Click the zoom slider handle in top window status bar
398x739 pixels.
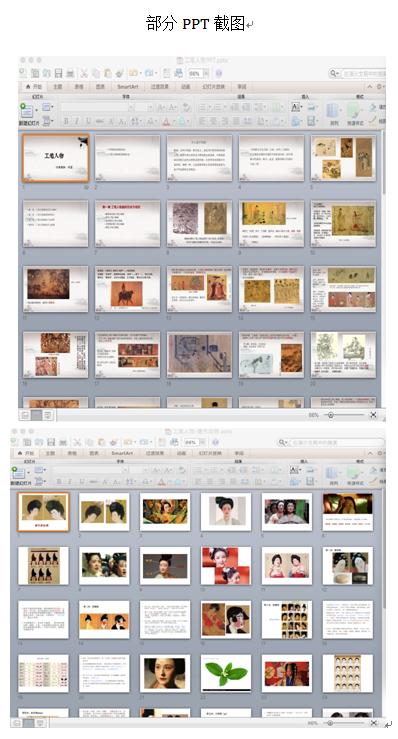point(331,415)
